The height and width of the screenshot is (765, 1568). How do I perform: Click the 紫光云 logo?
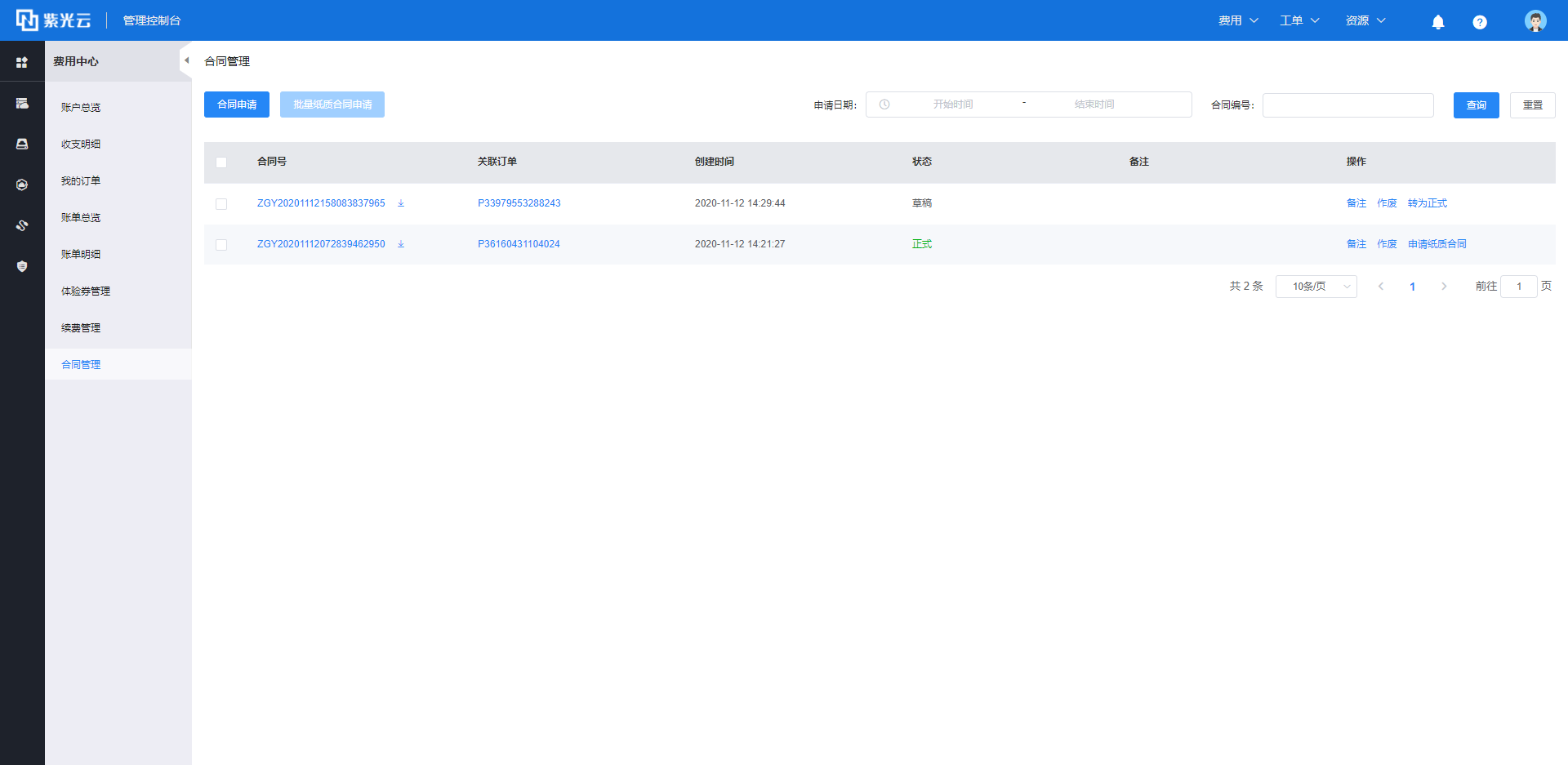tap(54, 20)
